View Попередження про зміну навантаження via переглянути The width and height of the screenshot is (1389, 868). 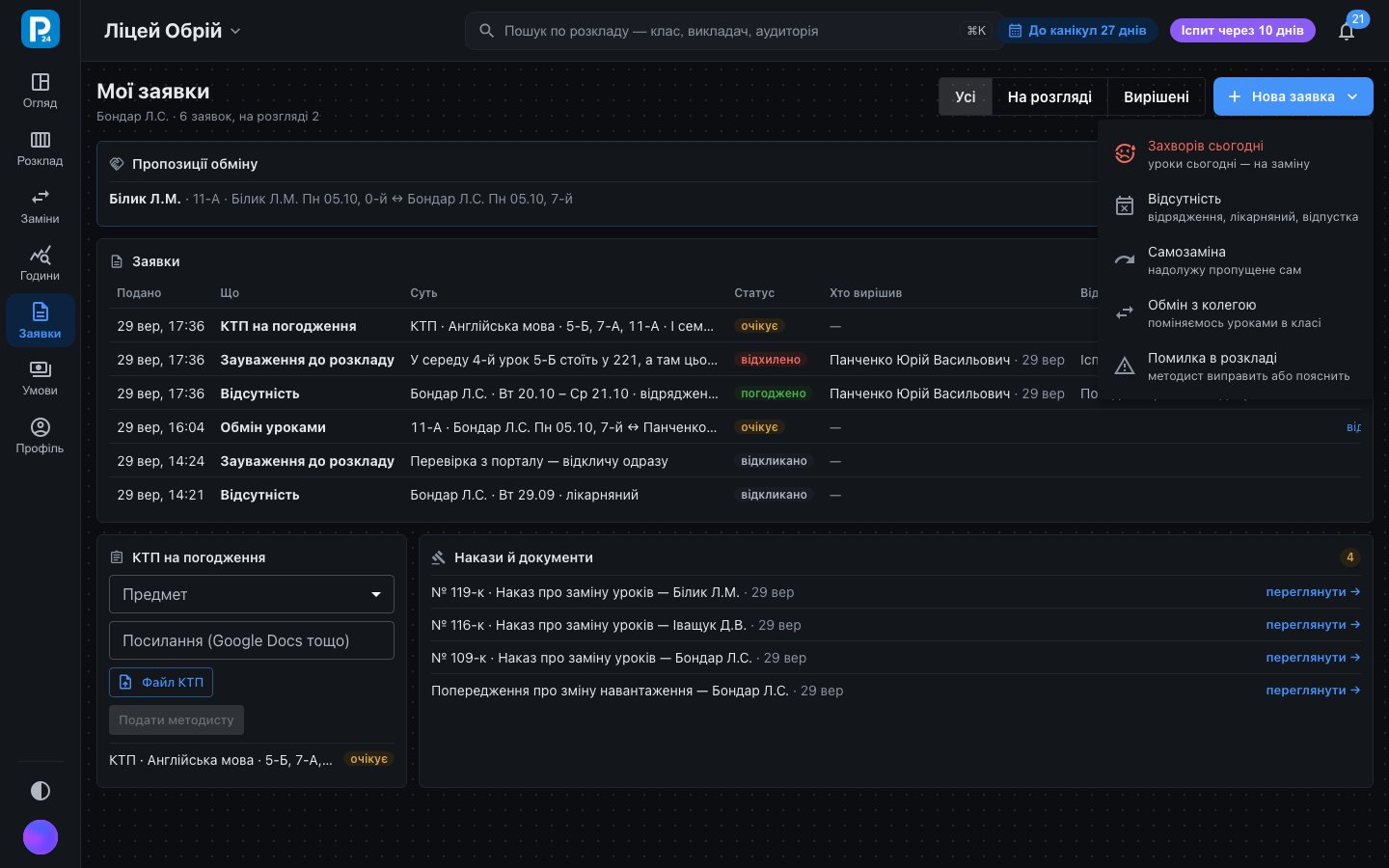tap(1313, 691)
